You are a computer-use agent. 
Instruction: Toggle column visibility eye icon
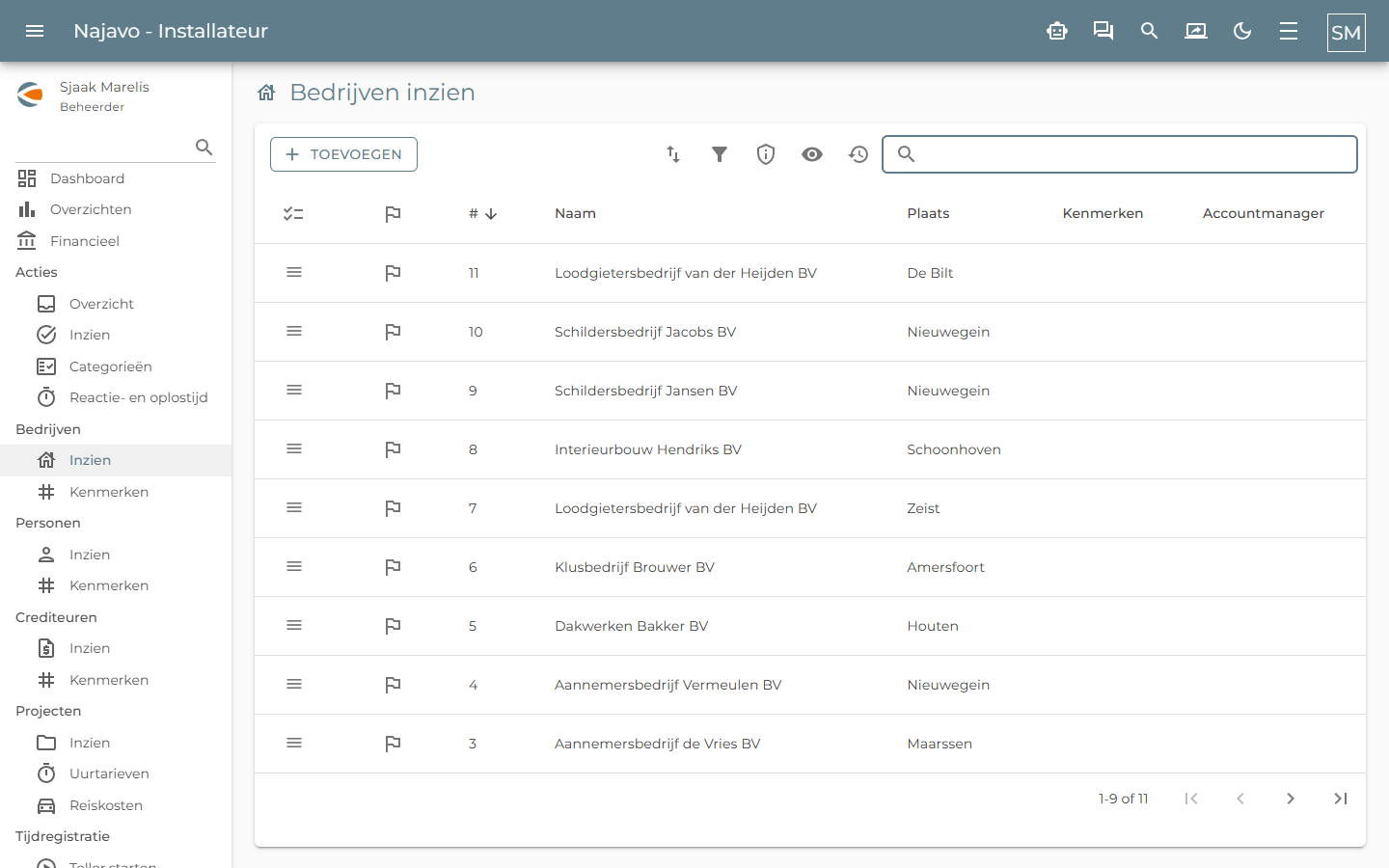point(812,154)
